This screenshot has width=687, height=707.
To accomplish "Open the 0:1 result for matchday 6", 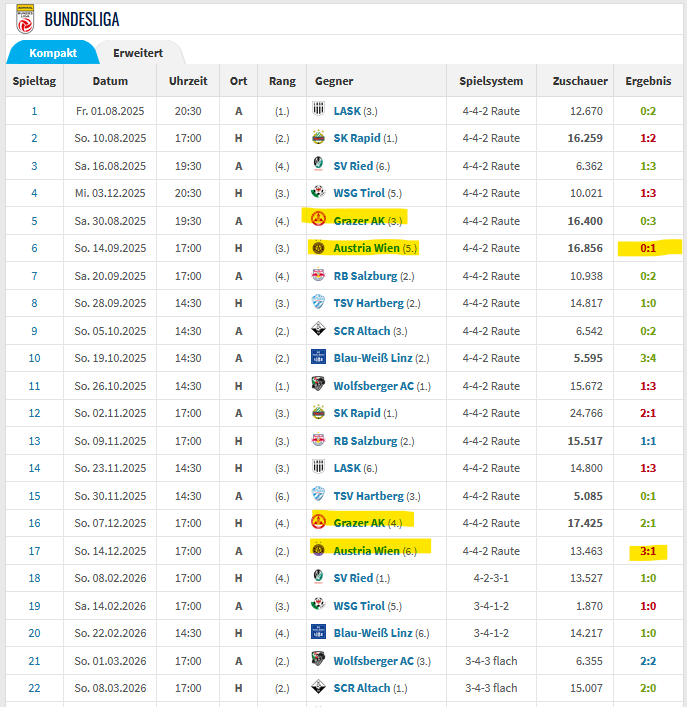I will [648, 248].
